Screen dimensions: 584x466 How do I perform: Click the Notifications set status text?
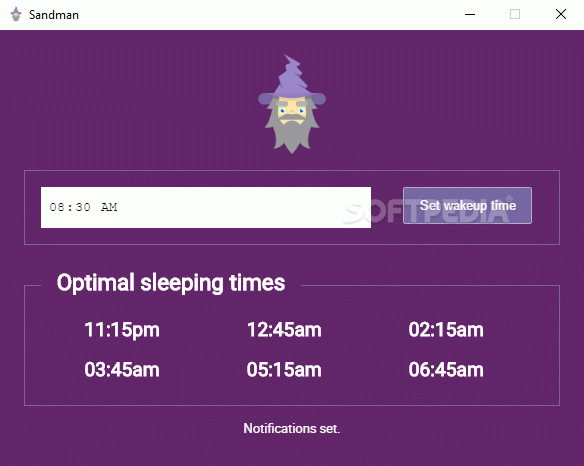[292, 428]
